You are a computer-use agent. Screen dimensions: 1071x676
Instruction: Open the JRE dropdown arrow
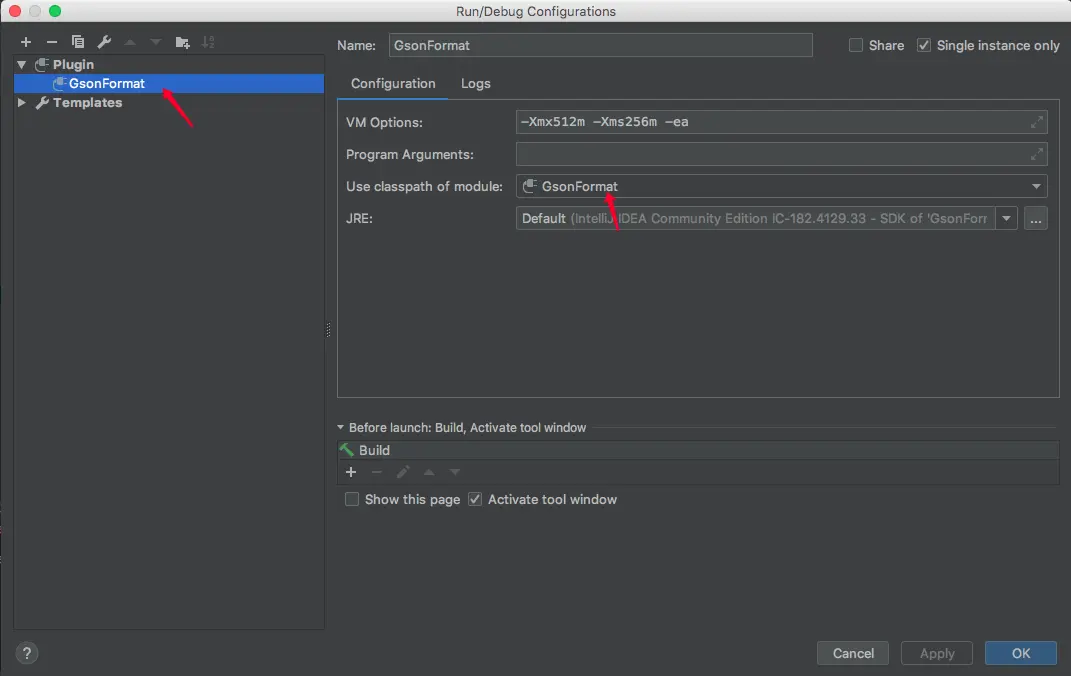pos(1006,219)
